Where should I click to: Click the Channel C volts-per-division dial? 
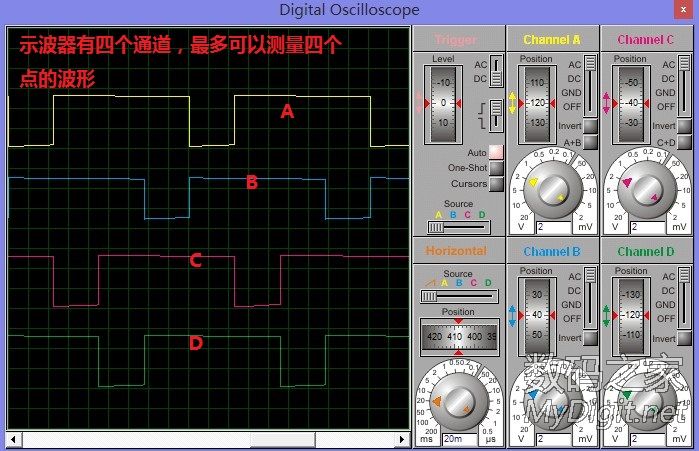pyautogui.click(x=647, y=190)
